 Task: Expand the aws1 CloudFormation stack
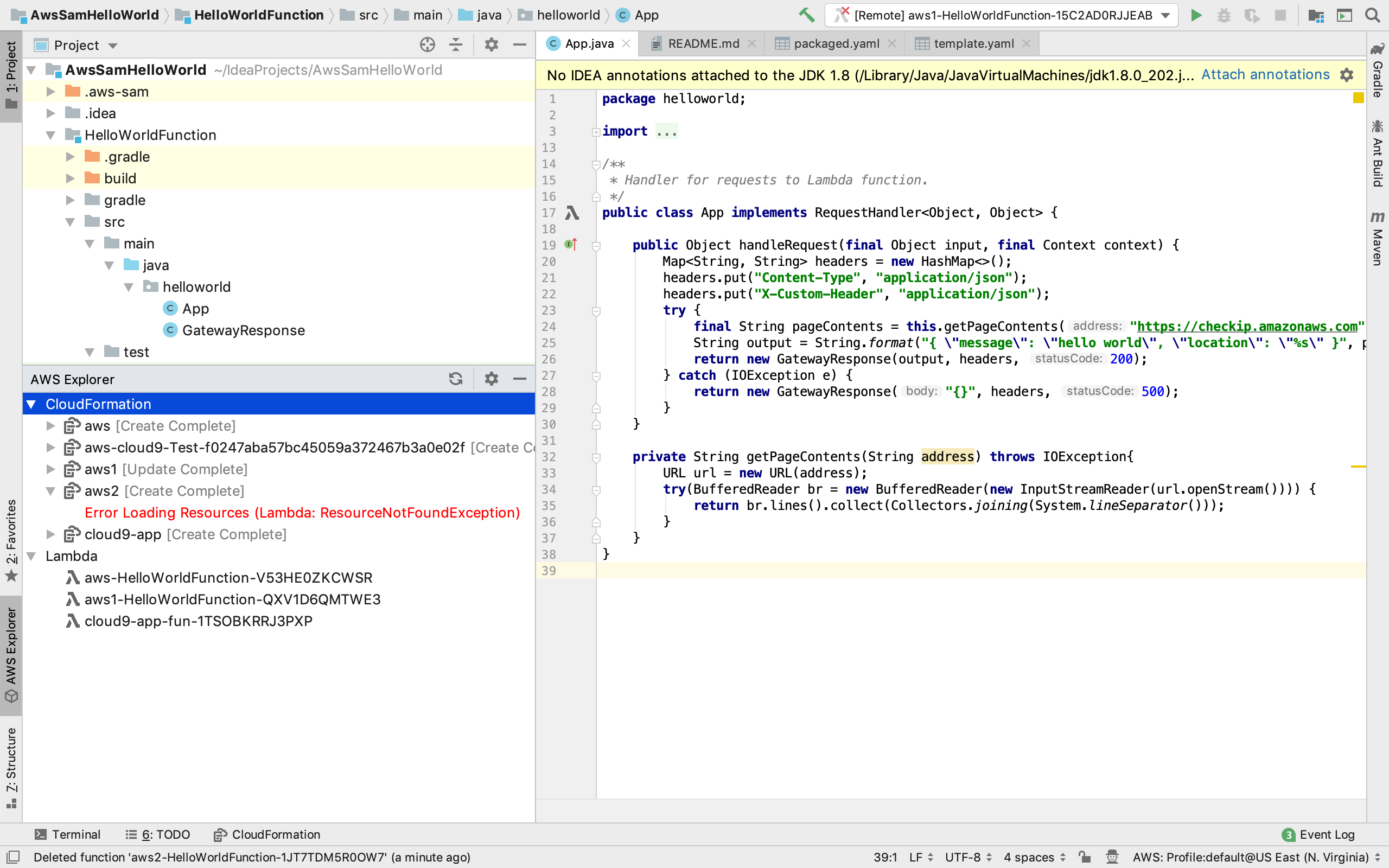pos(50,469)
